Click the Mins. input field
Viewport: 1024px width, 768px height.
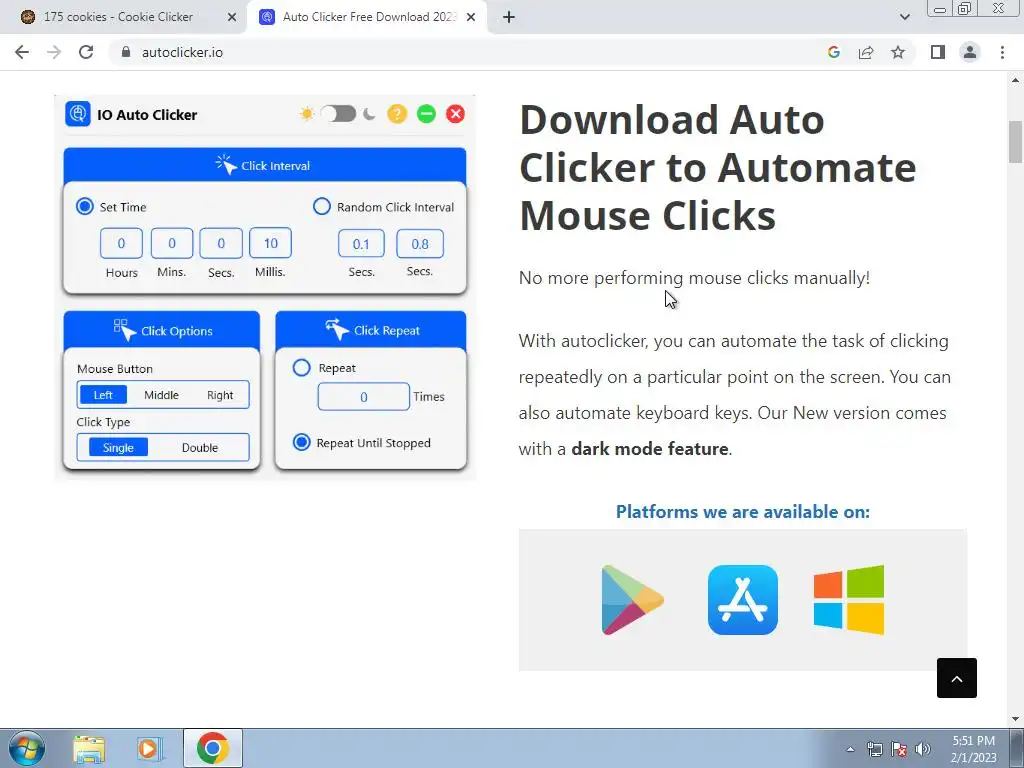(x=172, y=244)
